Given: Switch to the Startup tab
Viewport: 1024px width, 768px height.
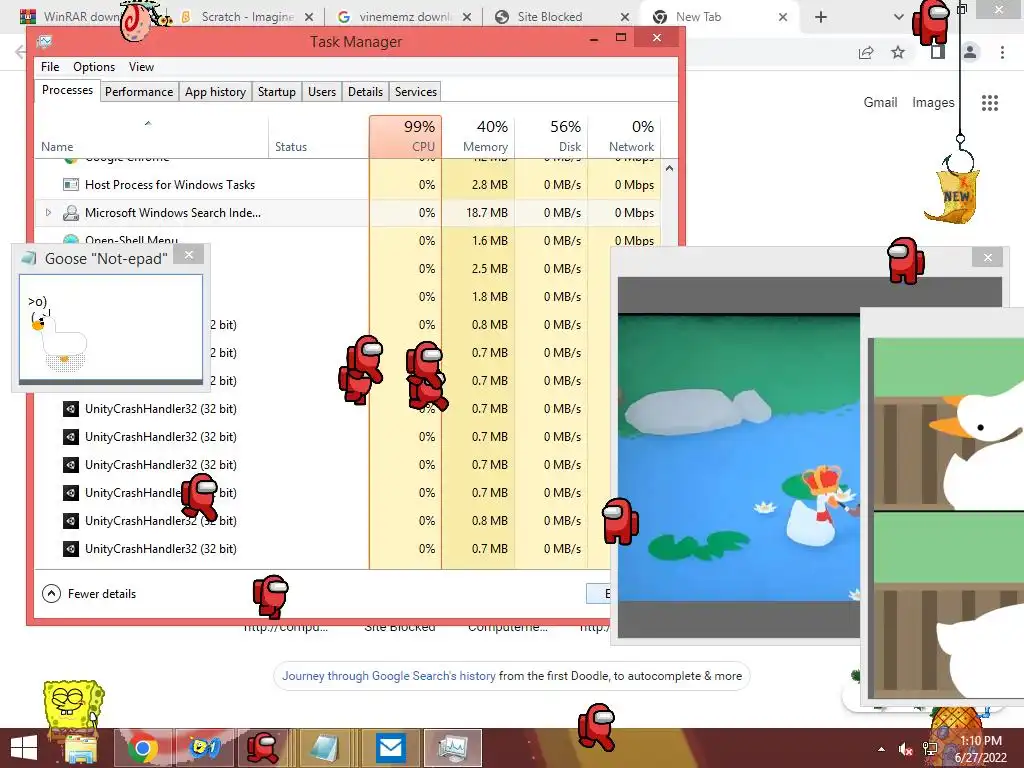Looking at the screenshot, I should coord(277,92).
